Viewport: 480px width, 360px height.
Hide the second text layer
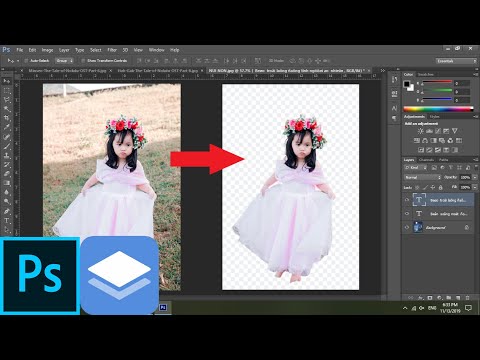407,214
